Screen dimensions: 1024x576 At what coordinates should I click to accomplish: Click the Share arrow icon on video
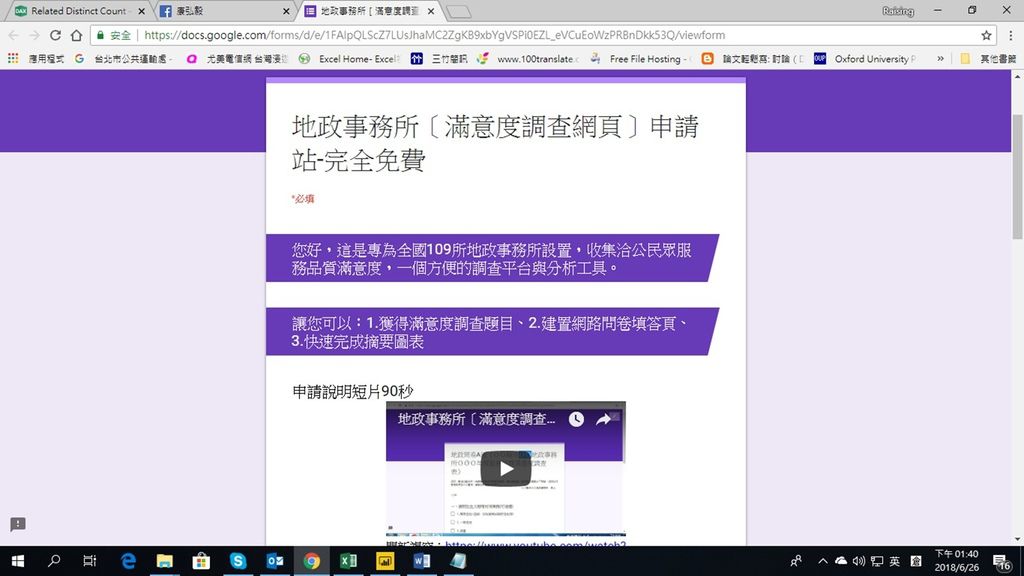(603, 419)
